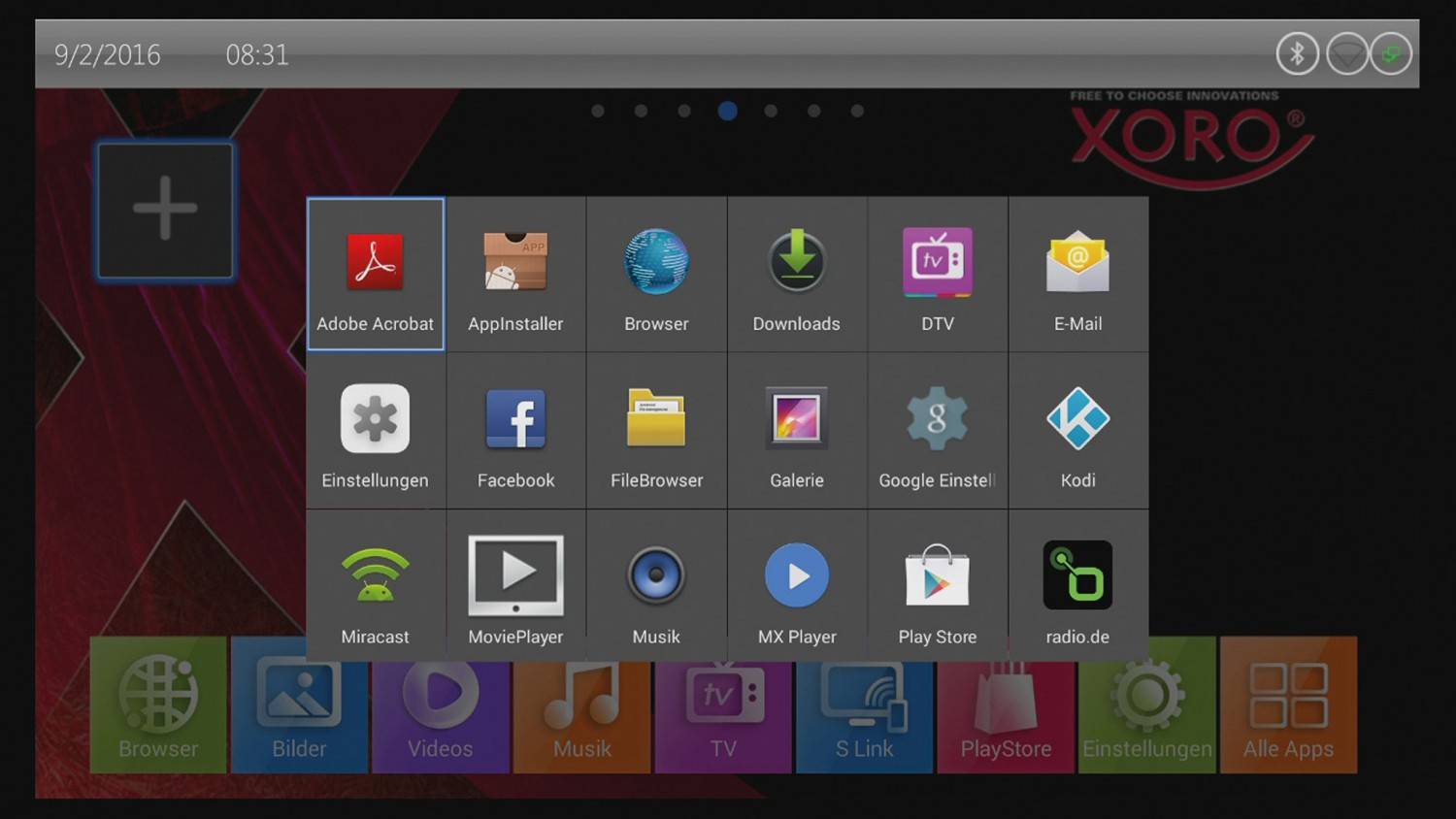Open the Play Store app in grid
The width and height of the screenshot is (1456, 819).
pyautogui.click(x=938, y=586)
